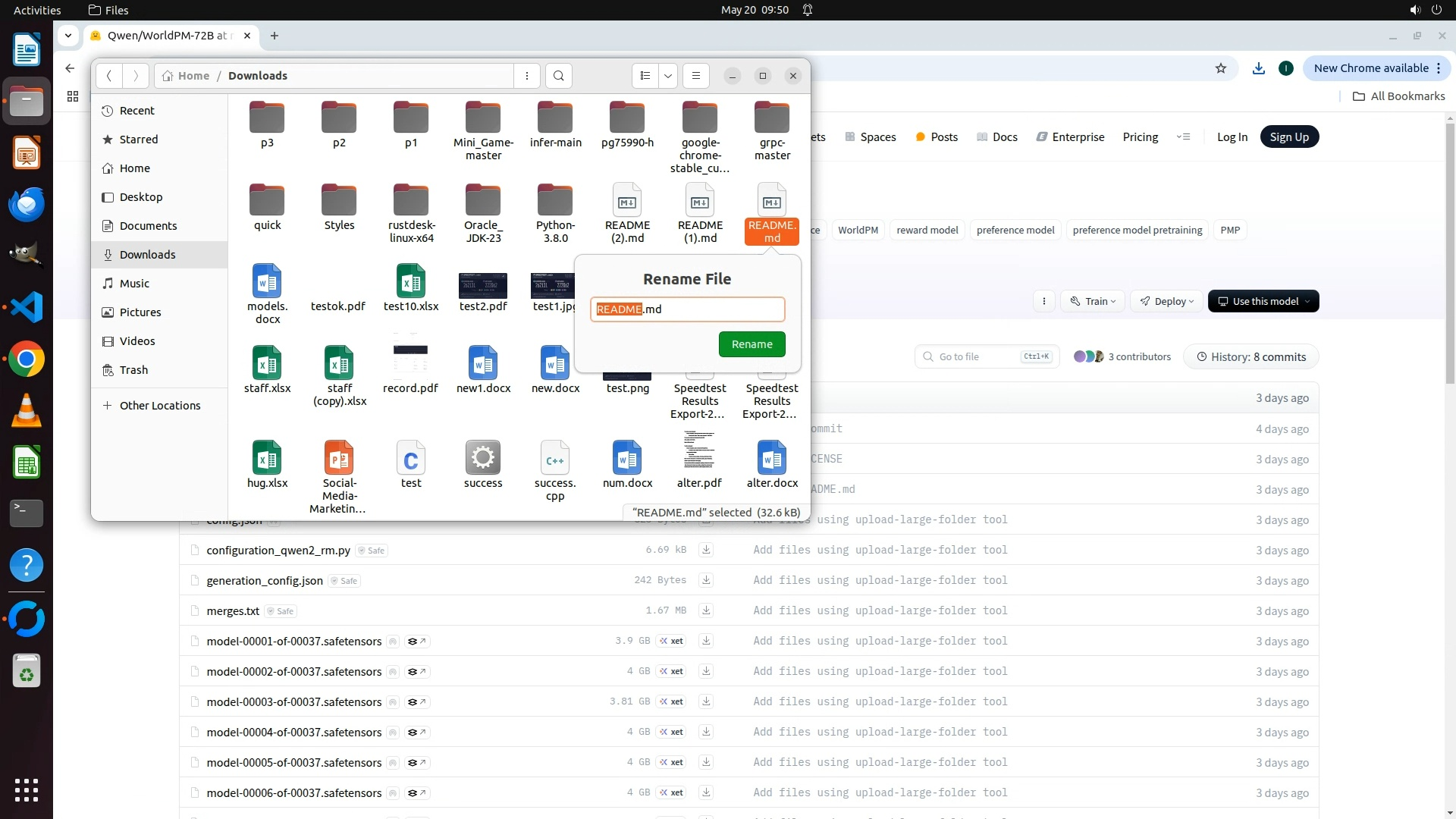The width and height of the screenshot is (1456, 819).
Task: Open view options dropdown arrow in Files
Action: coord(668,76)
